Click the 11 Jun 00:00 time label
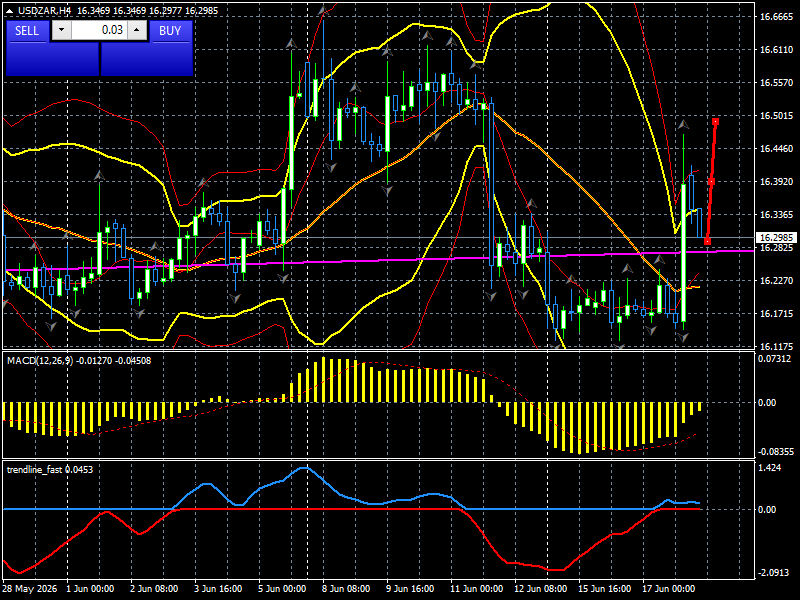 pyautogui.click(x=477, y=589)
